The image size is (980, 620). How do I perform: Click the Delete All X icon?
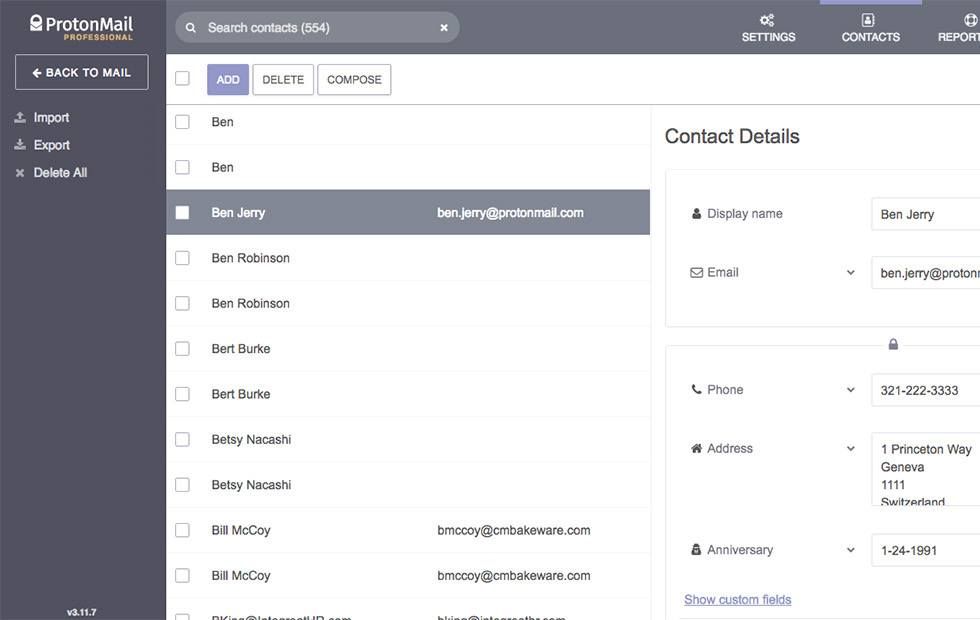click(20, 173)
